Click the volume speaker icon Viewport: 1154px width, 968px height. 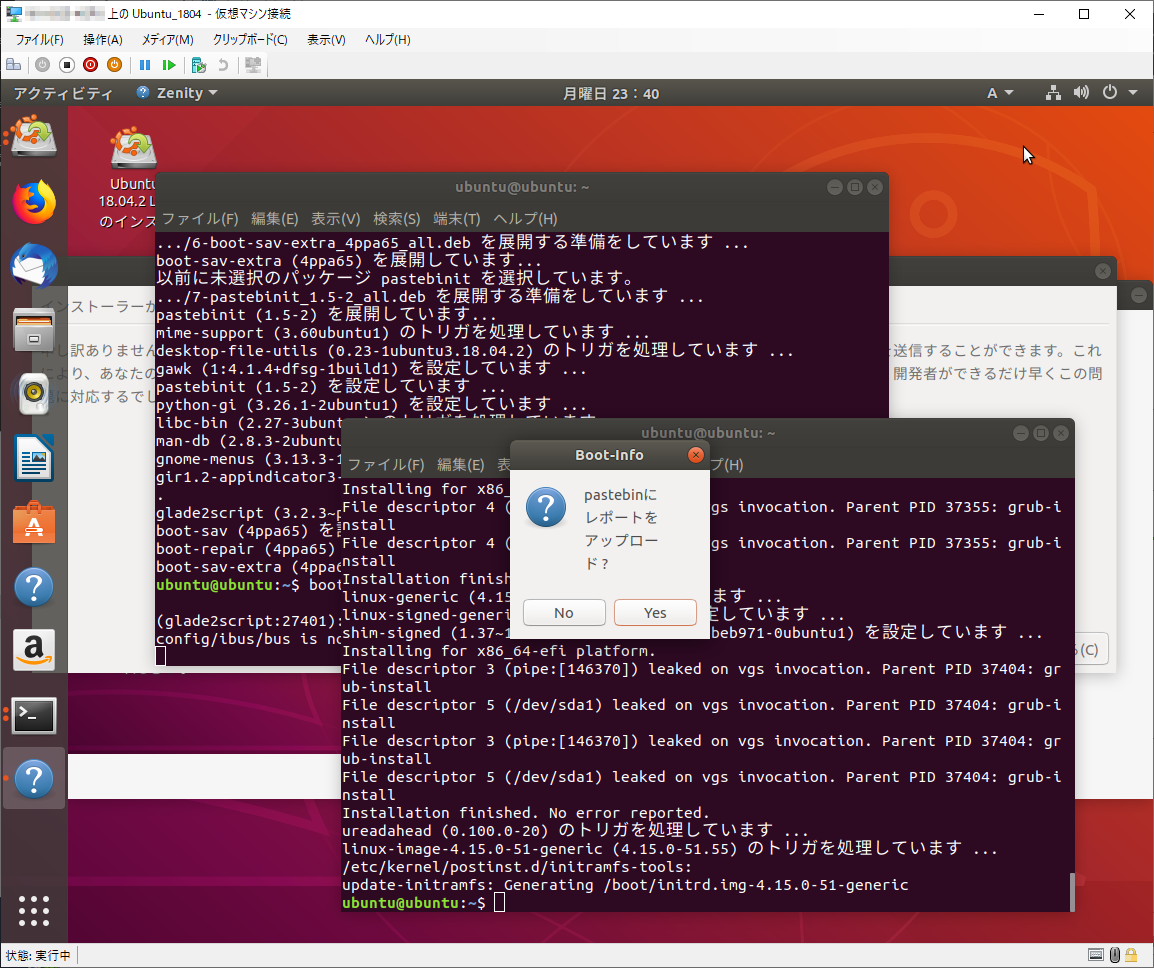click(x=1081, y=93)
